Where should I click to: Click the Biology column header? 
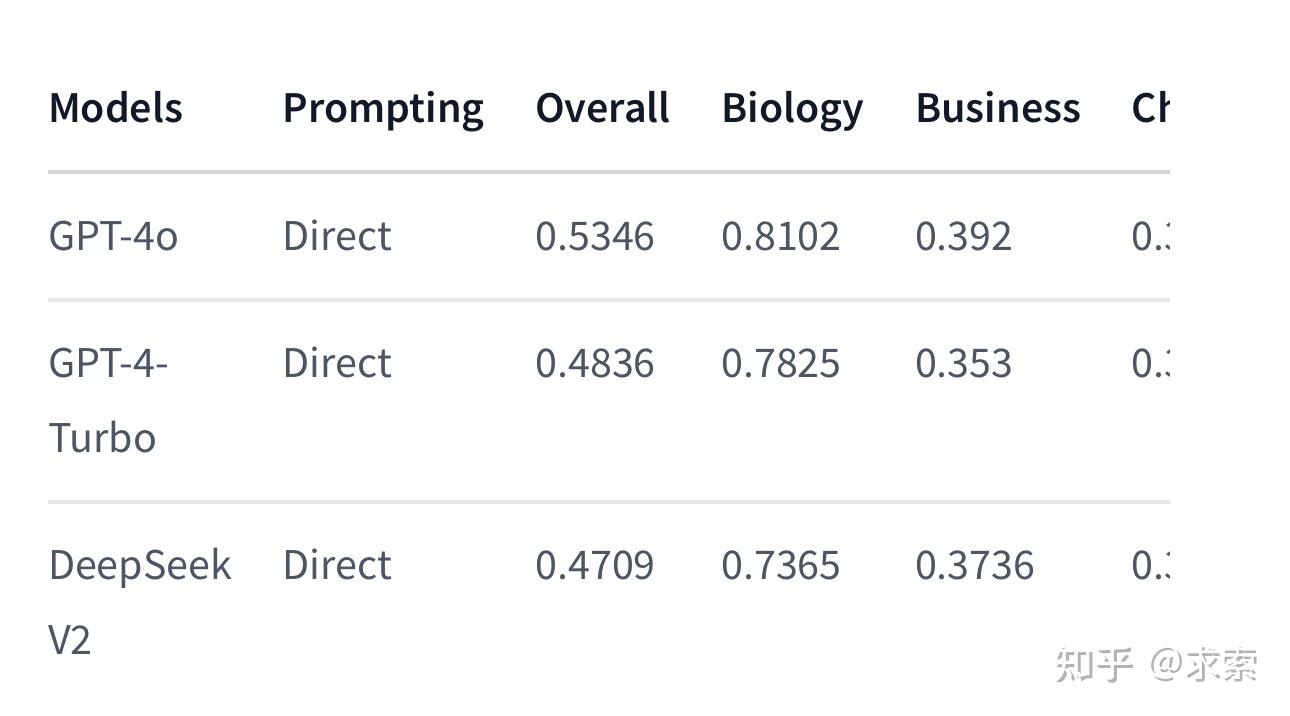tap(792, 108)
